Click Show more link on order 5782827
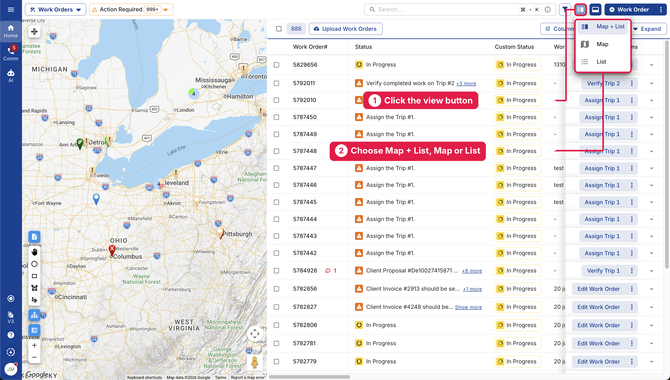Screen dimensions: 670x380 [x=468, y=307]
